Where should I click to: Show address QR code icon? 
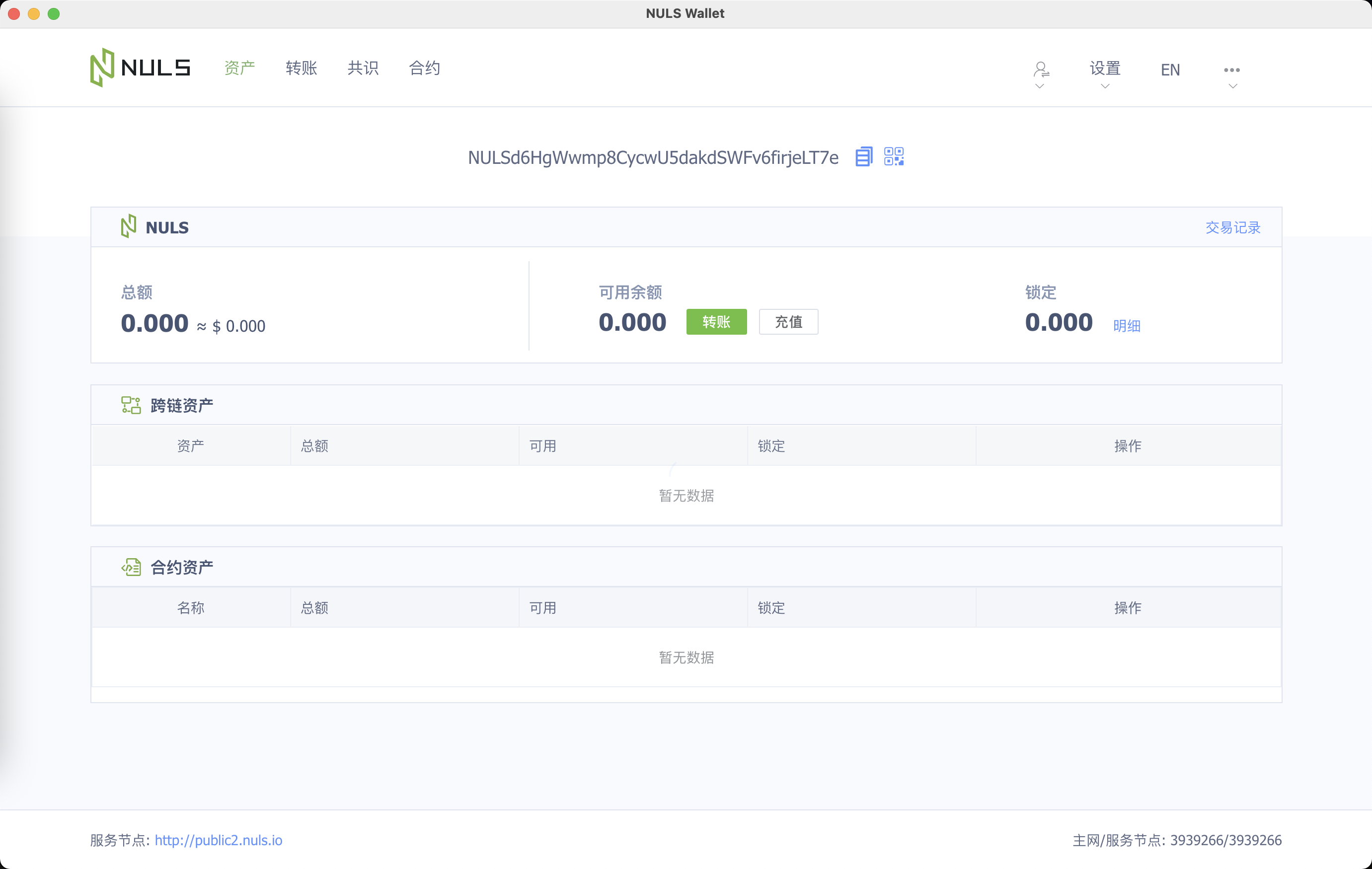(894, 156)
